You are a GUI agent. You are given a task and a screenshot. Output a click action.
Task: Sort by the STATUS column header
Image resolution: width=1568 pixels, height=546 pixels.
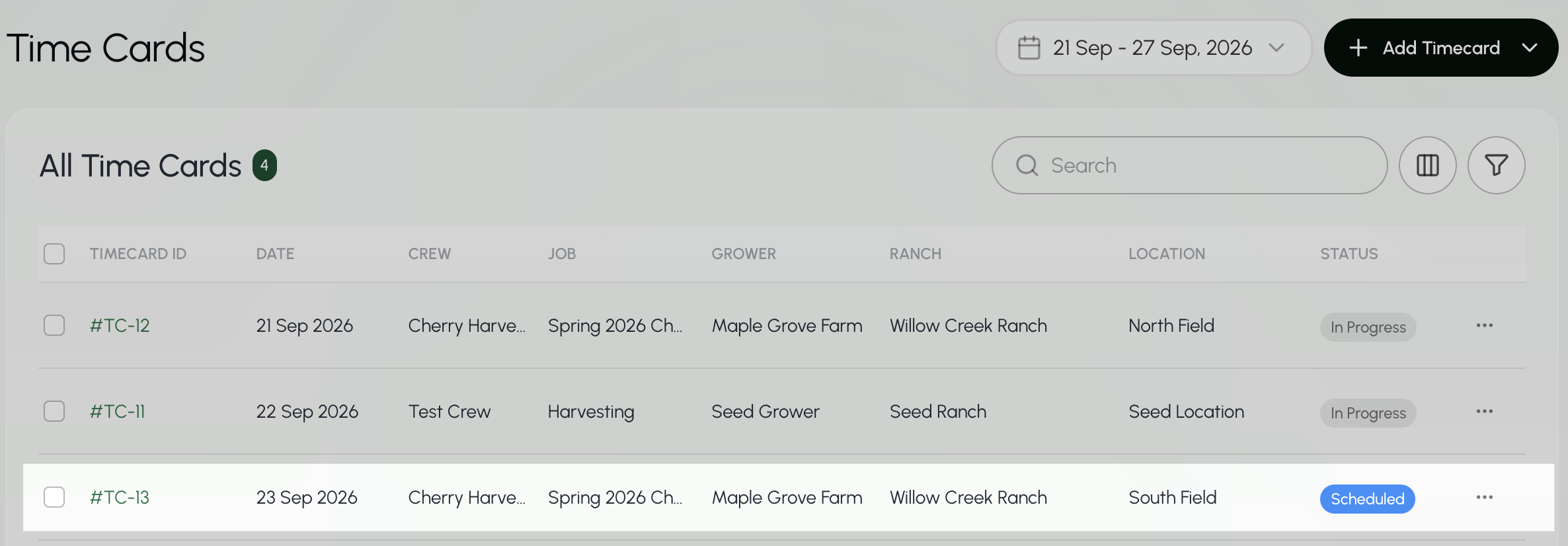coord(1349,254)
